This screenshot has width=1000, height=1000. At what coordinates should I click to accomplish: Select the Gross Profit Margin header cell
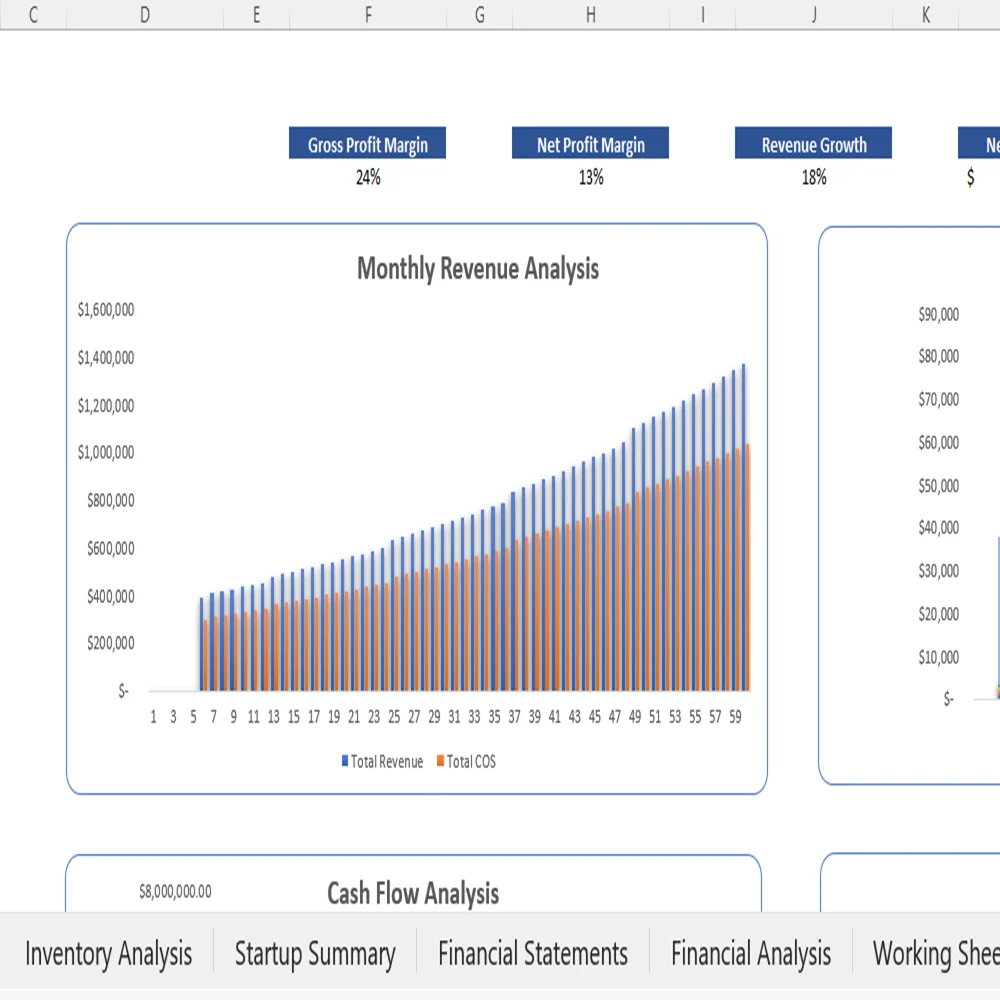(x=367, y=143)
